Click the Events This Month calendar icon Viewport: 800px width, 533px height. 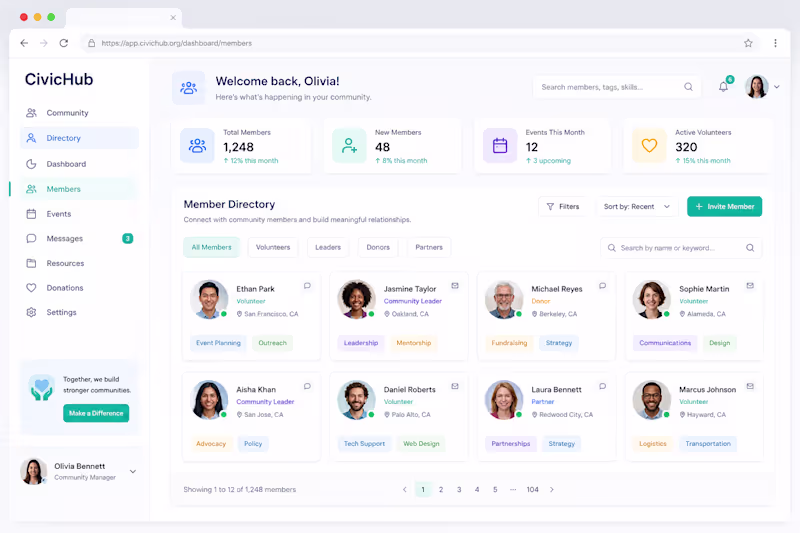click(500, 146)
